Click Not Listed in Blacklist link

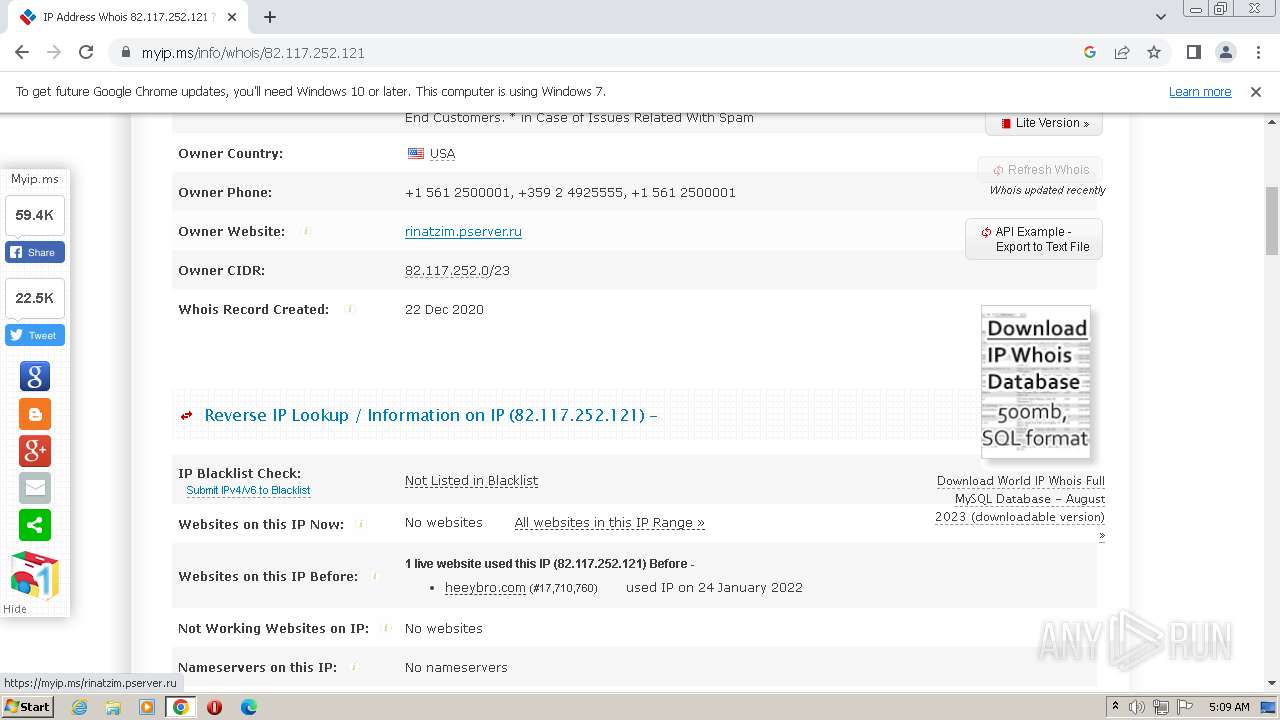[471, 480]
